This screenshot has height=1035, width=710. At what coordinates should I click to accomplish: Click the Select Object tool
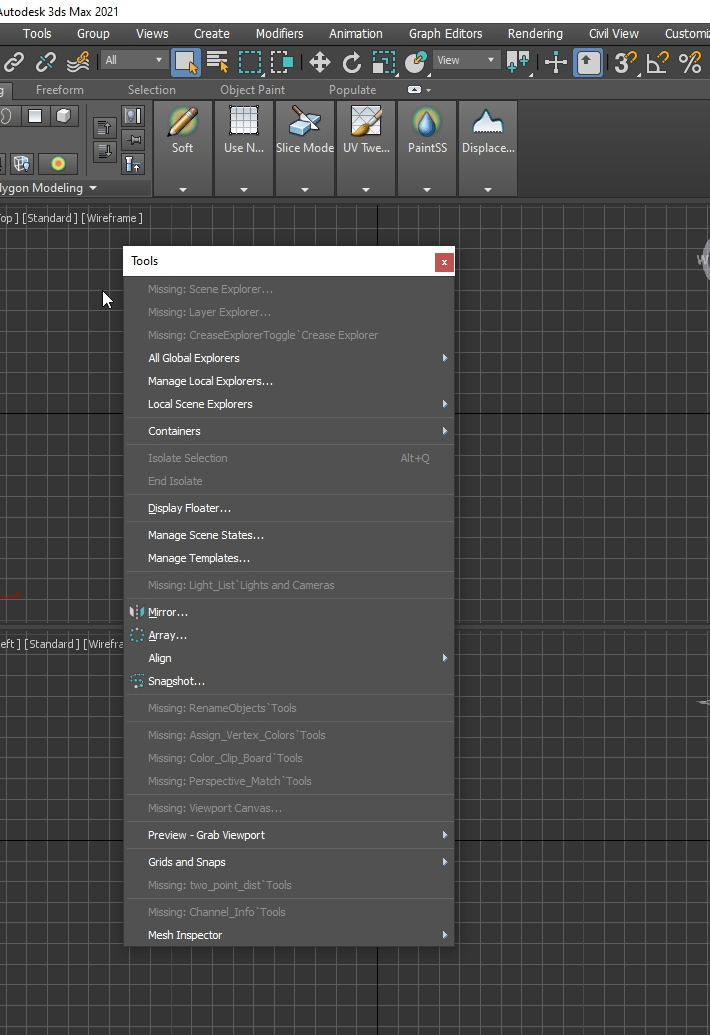[185, 62]
